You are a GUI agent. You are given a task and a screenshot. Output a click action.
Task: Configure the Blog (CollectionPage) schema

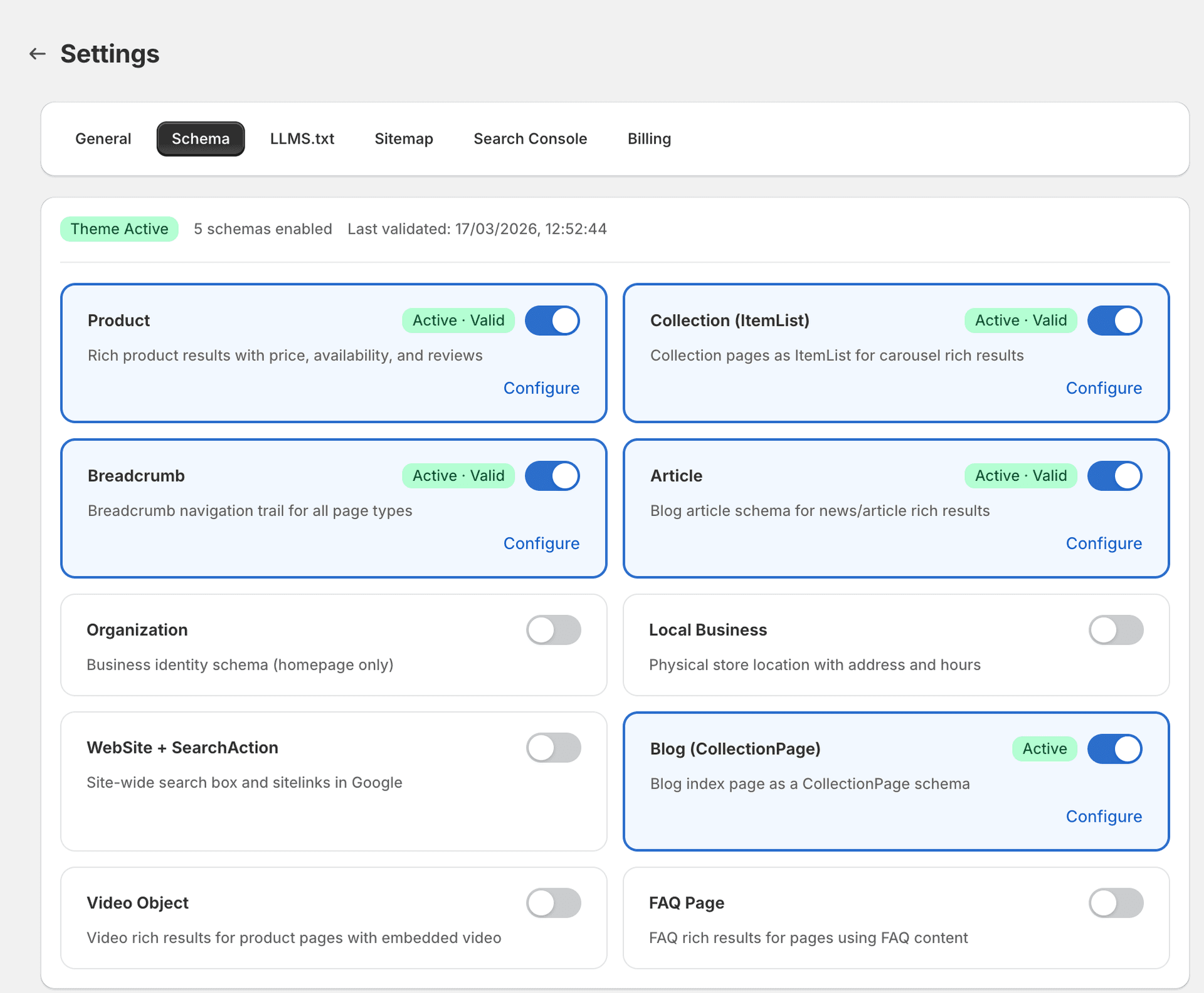point(1104,816)
